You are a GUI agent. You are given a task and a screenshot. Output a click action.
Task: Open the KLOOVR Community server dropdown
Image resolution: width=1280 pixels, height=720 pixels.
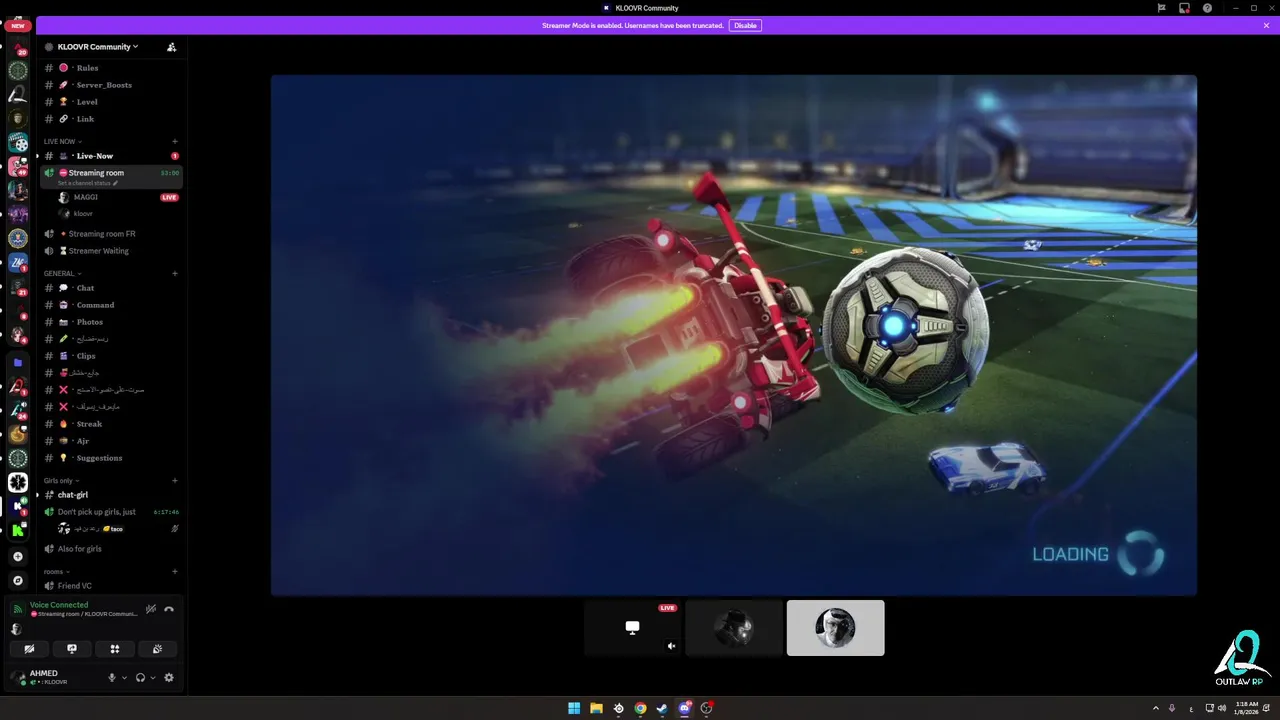[97, 47]
